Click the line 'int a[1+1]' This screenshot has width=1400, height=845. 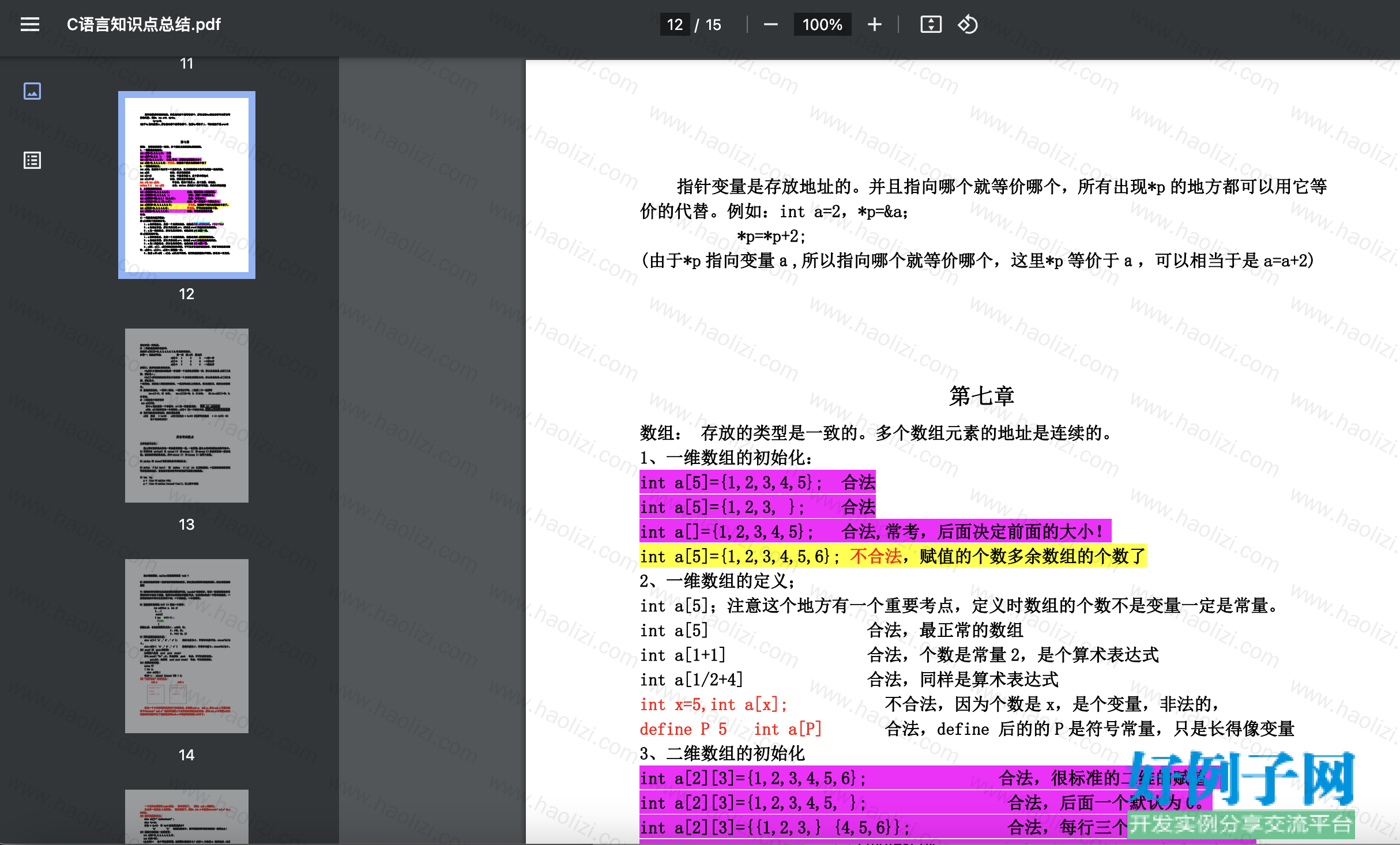(x=683, y=655)
